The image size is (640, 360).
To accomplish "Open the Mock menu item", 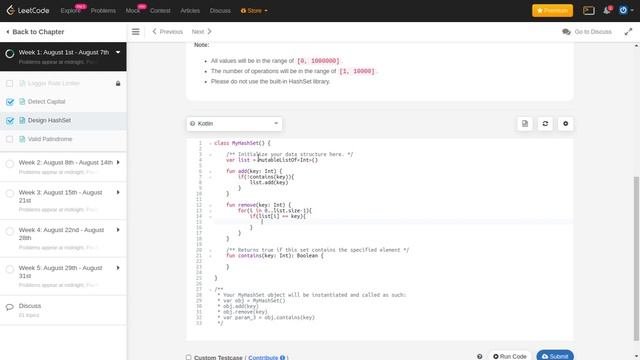I will point(133,11).
